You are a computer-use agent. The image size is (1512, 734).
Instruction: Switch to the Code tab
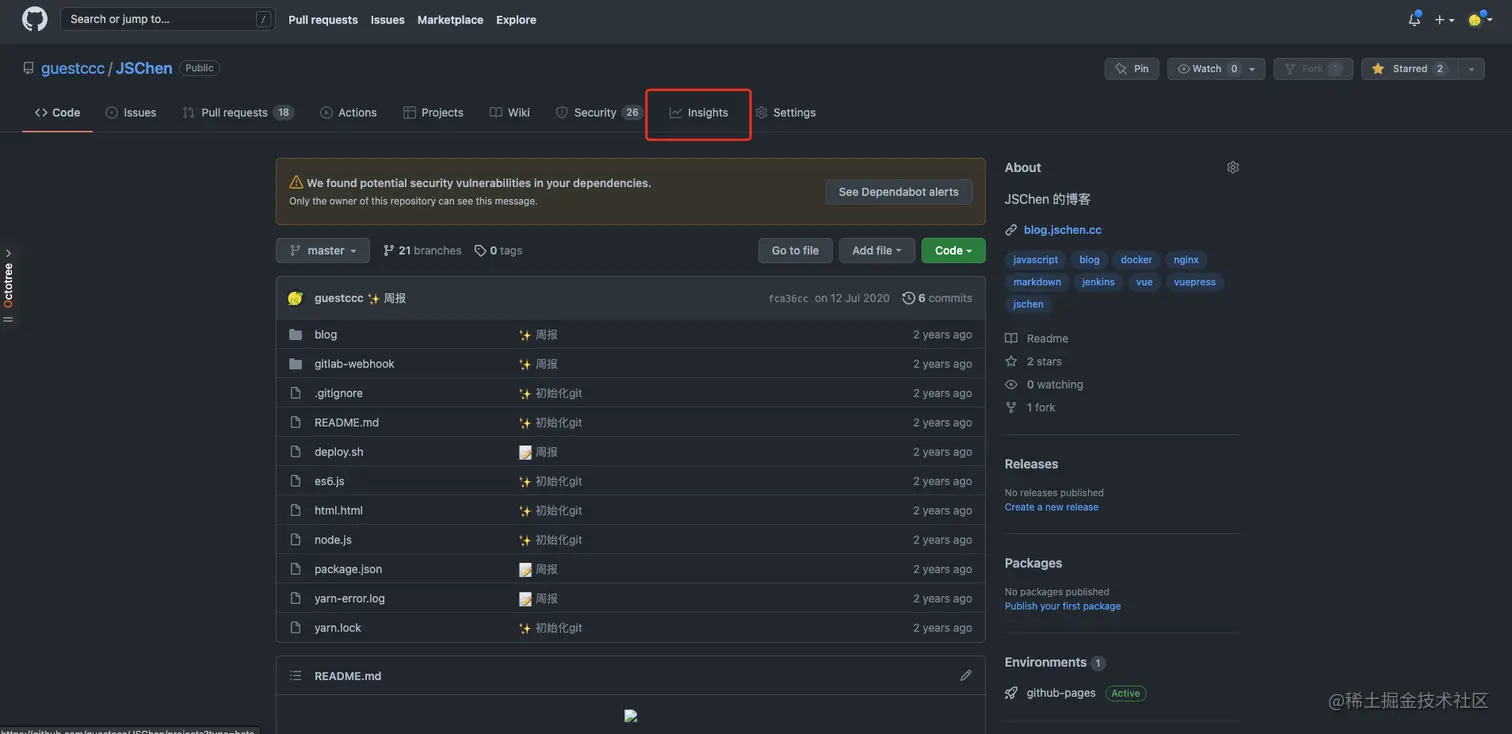[57, 113]
